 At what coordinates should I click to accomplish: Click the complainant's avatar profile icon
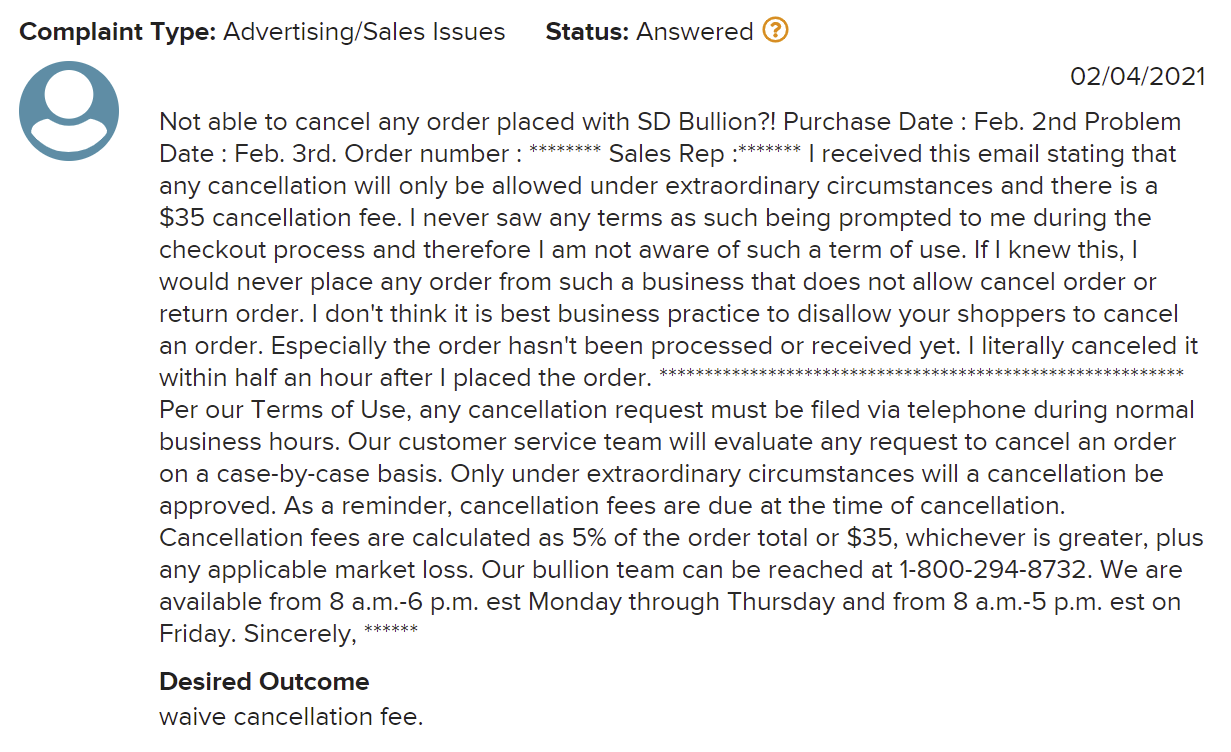[69, 111]
